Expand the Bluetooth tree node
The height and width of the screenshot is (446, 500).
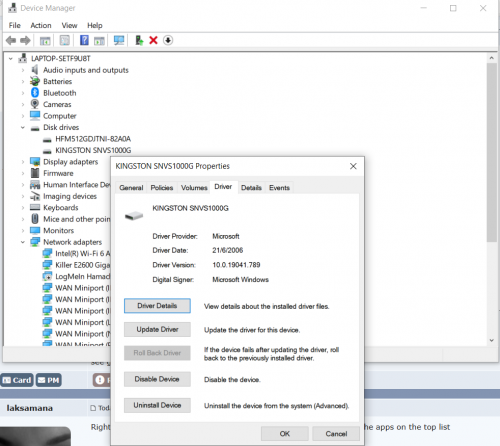pos(23,93)
